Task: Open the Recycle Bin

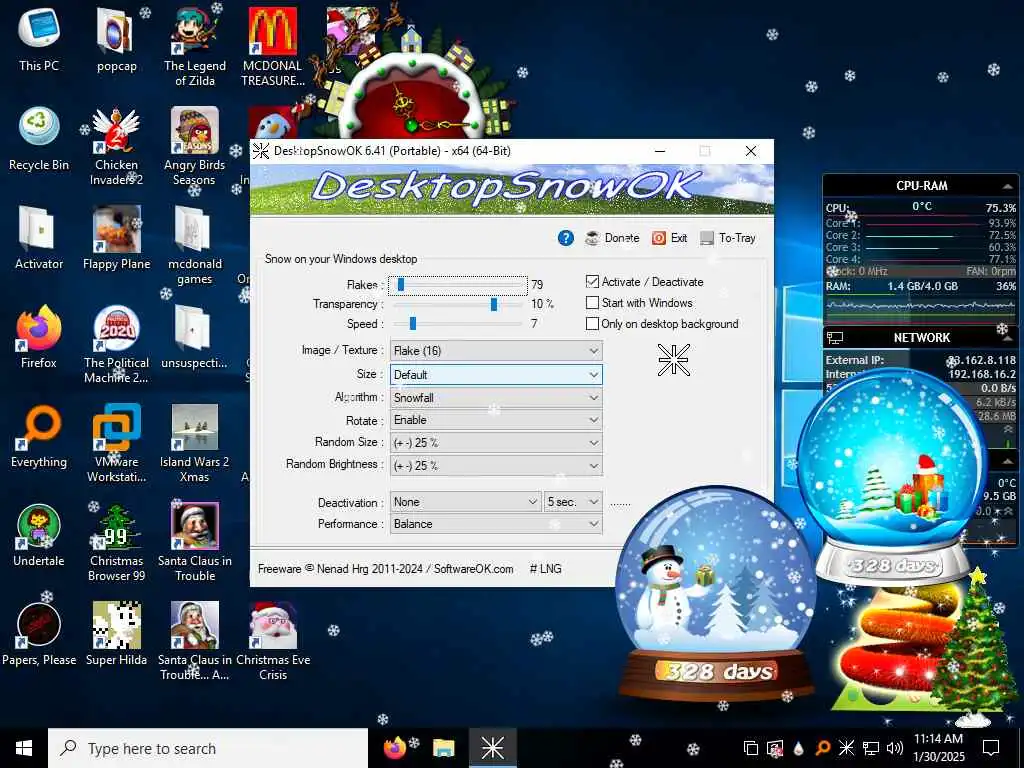Action: (39, 138)
